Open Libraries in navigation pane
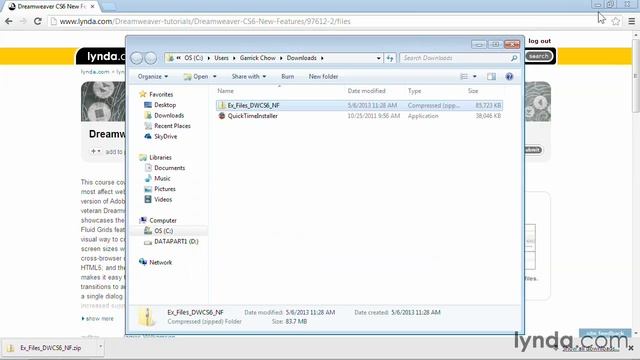The width and height of the screenshot is (640, 360). pyautogui.click(x=160, y=158)
